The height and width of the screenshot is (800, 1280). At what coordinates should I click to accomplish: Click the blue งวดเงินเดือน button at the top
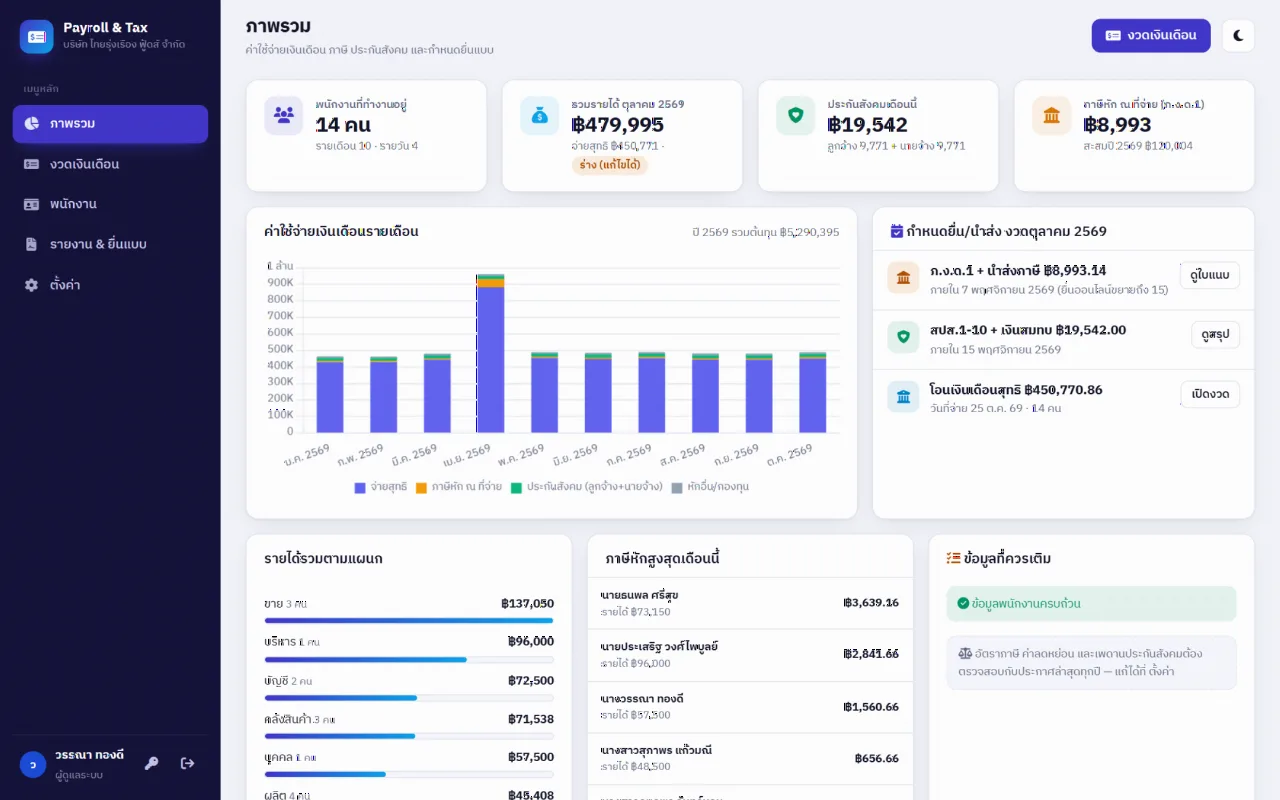1151,36
